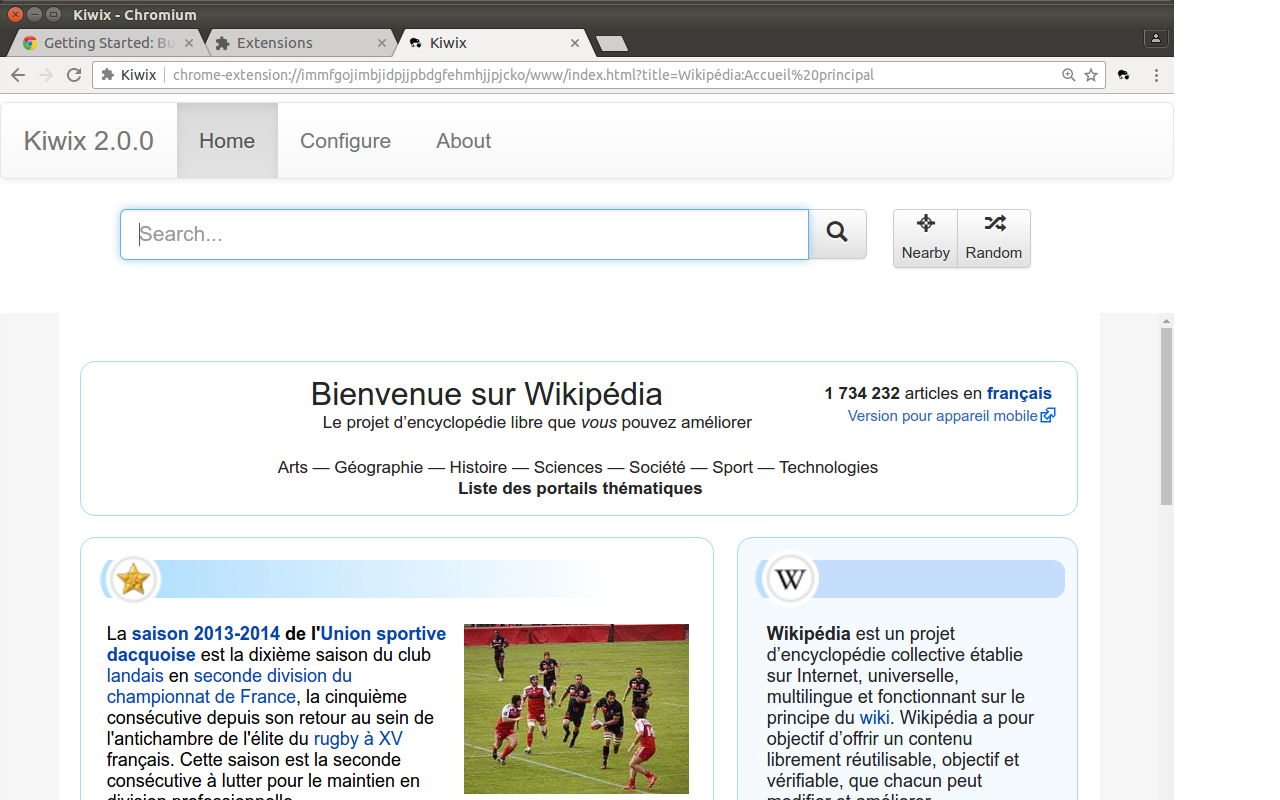
Task: Follow the rugby à XV link
Action: 358,739
